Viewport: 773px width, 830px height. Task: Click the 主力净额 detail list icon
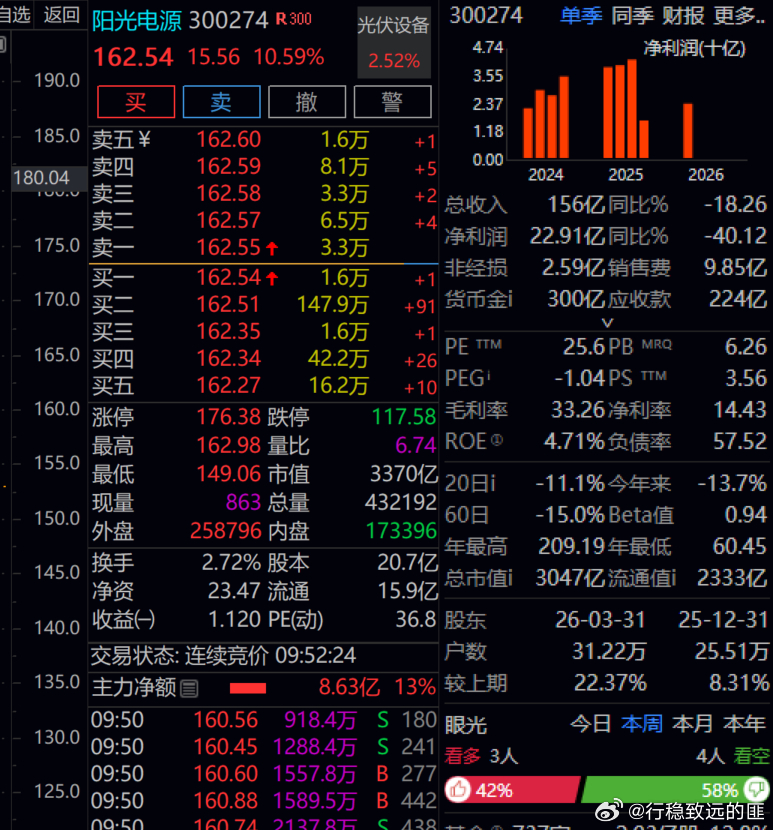point(189,688)
